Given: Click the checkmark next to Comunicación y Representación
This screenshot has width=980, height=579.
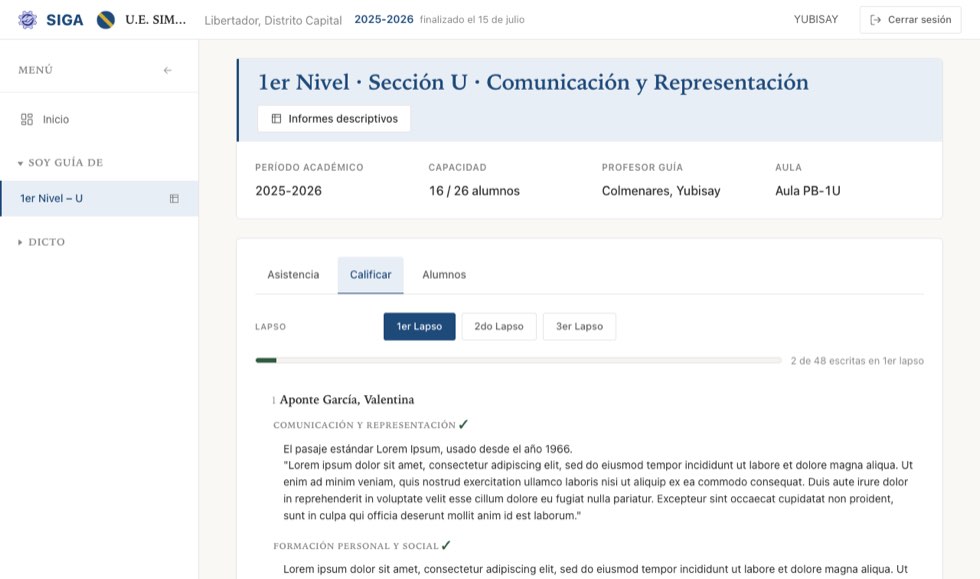Looking at the screenshot, I should click(x=463, y=425).
